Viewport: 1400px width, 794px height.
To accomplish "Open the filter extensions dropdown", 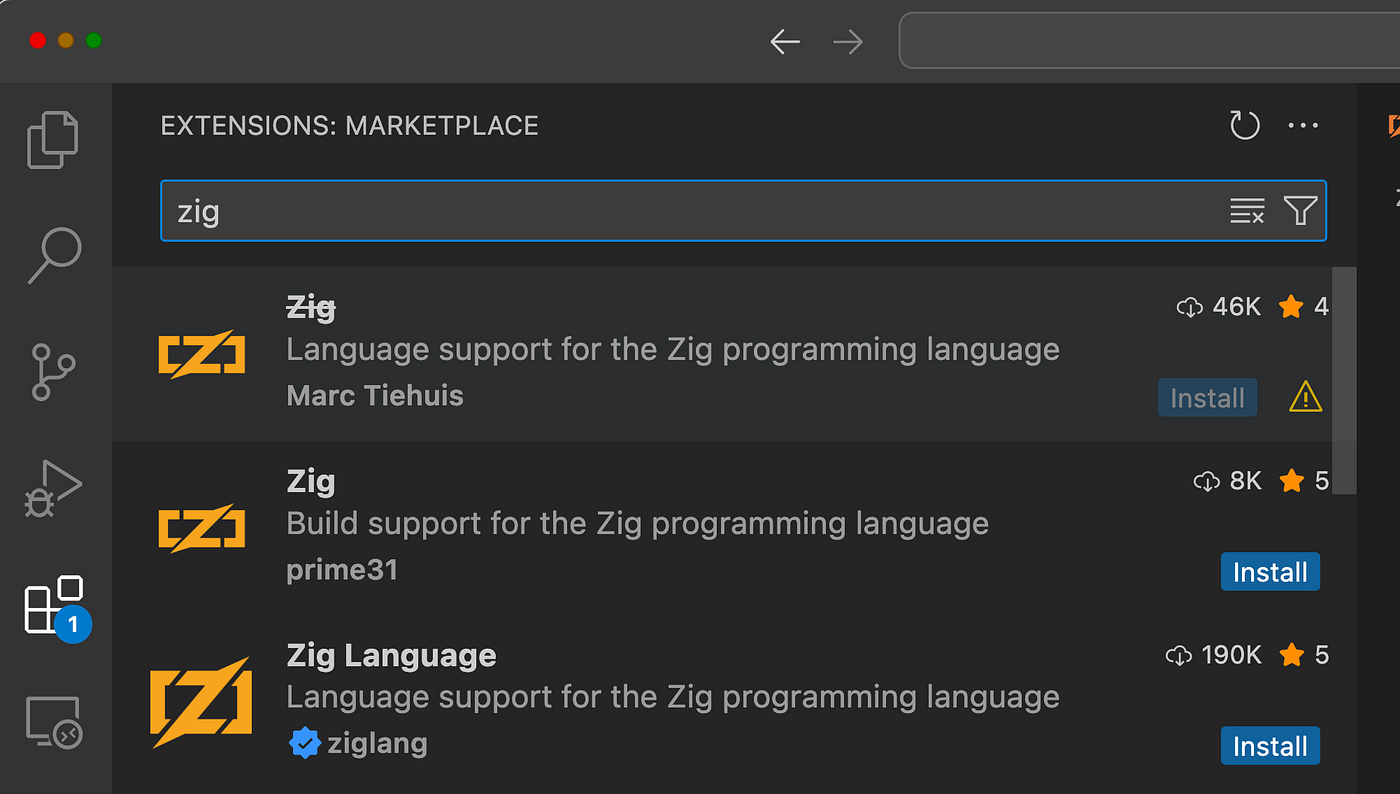I will [1300, 211].
